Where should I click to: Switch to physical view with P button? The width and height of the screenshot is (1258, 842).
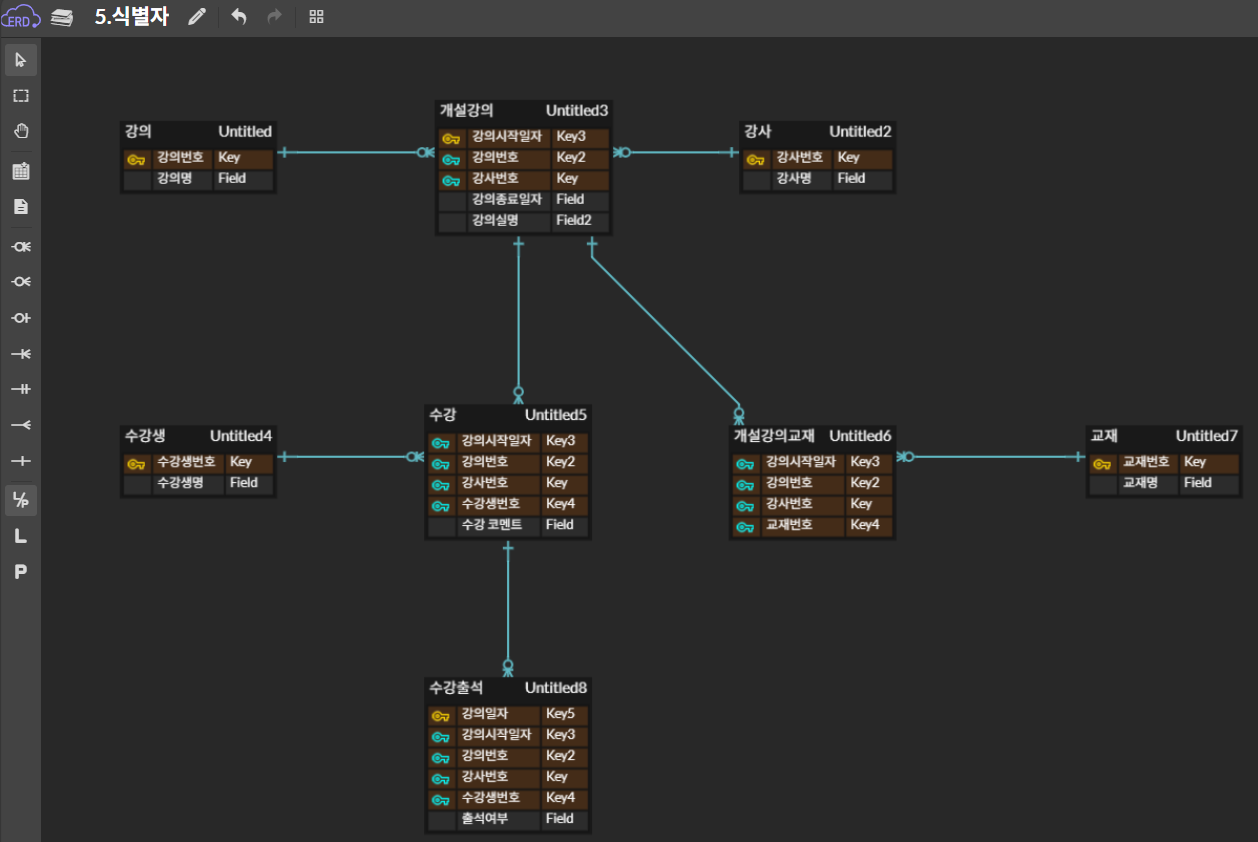(x=21, y=572)
